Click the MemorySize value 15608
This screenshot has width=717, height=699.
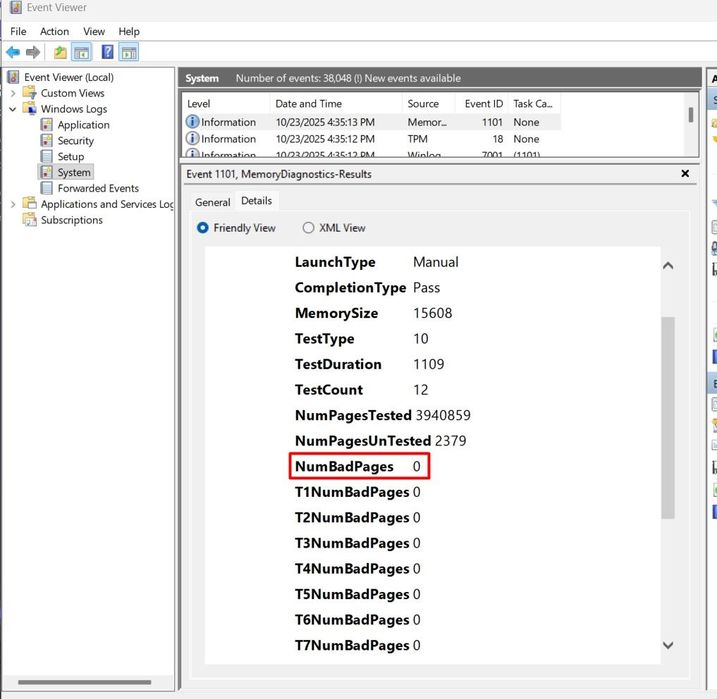pyautogui.click(x=433, y=313)
